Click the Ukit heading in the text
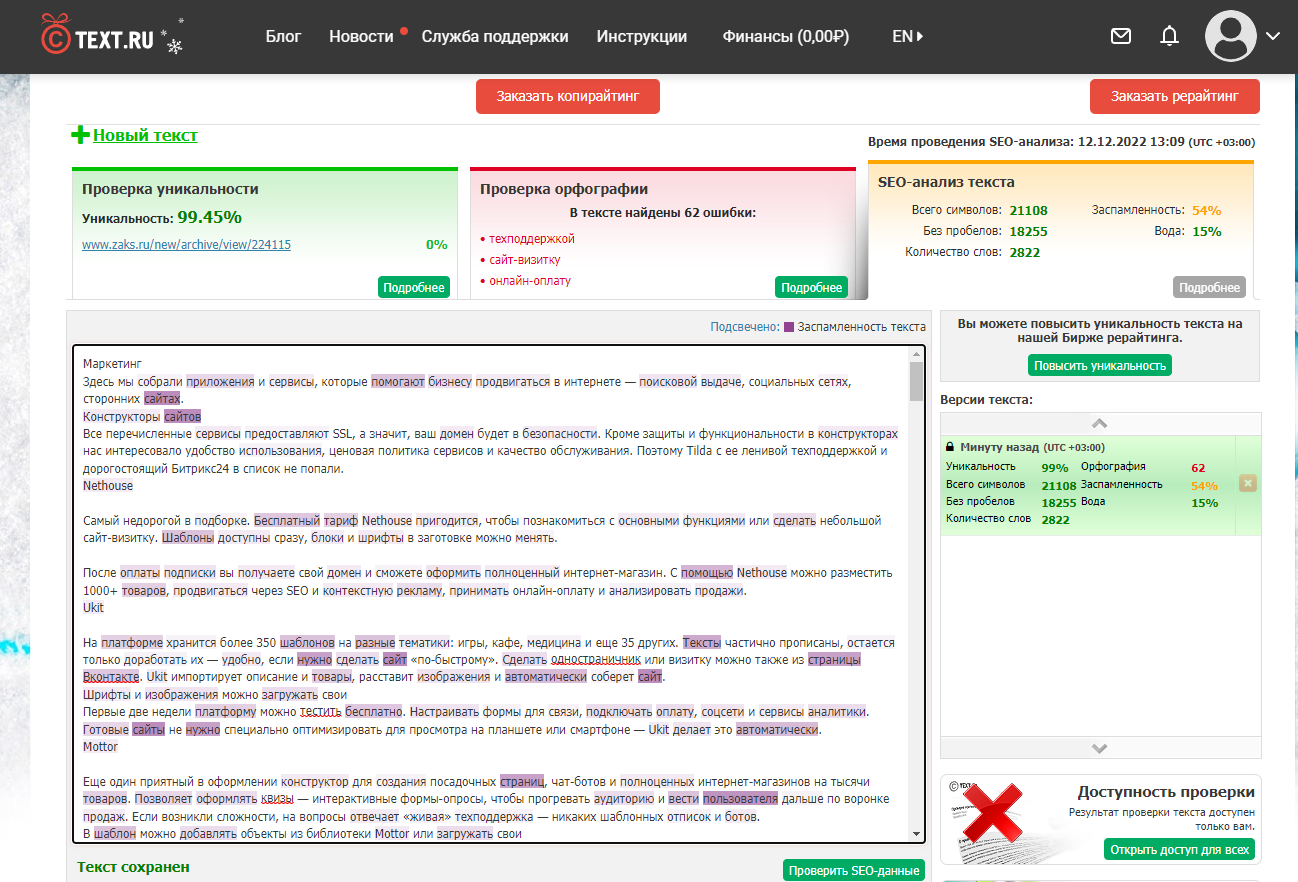Screen dimensions: 1298x882 (93, 608)
